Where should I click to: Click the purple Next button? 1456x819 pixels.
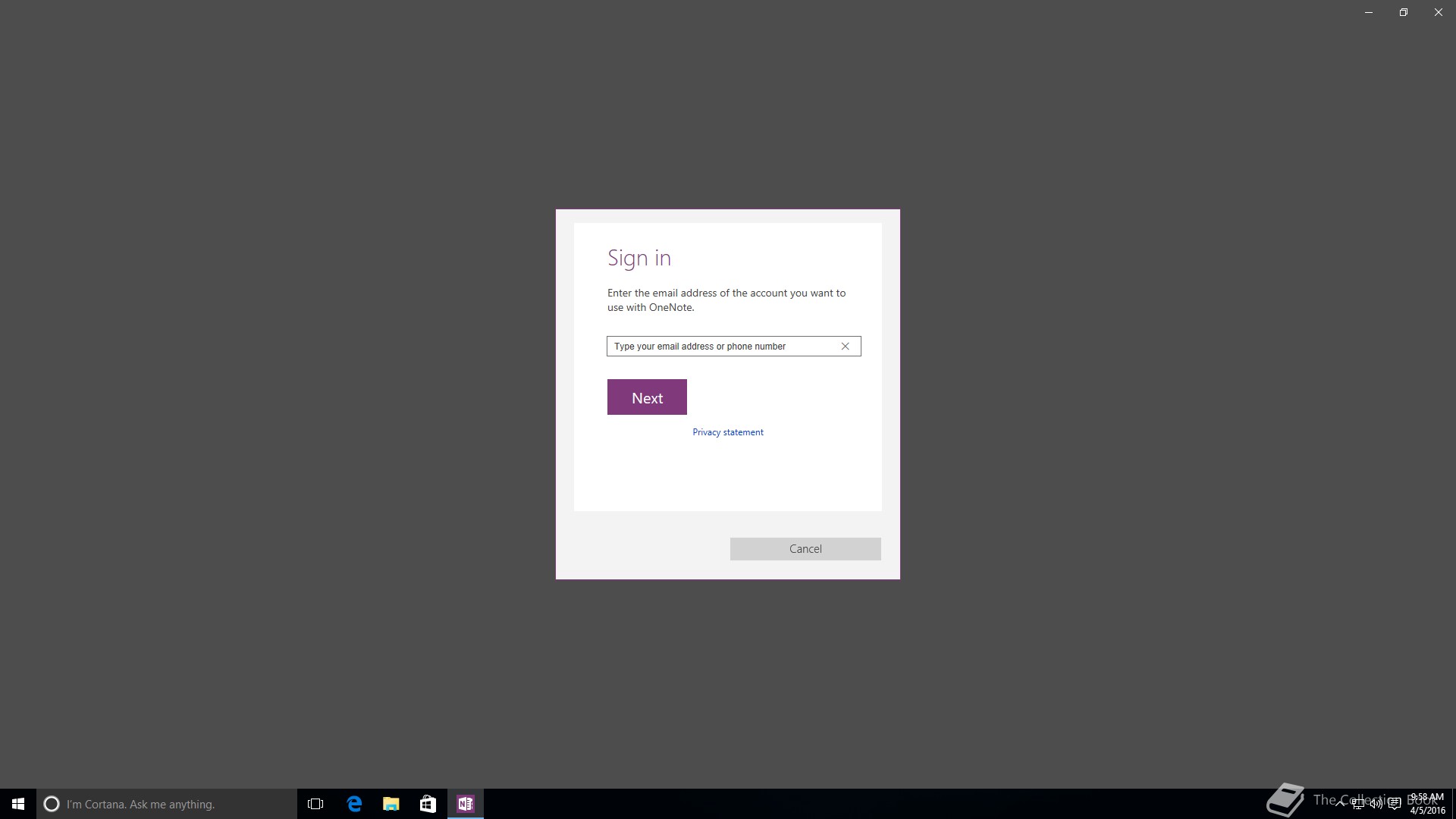(x=647, y=397)
